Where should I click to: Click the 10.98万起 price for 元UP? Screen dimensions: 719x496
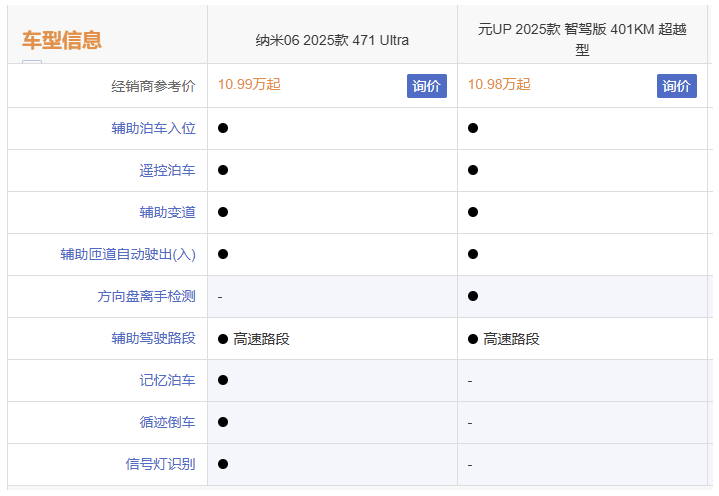point(499,85)
